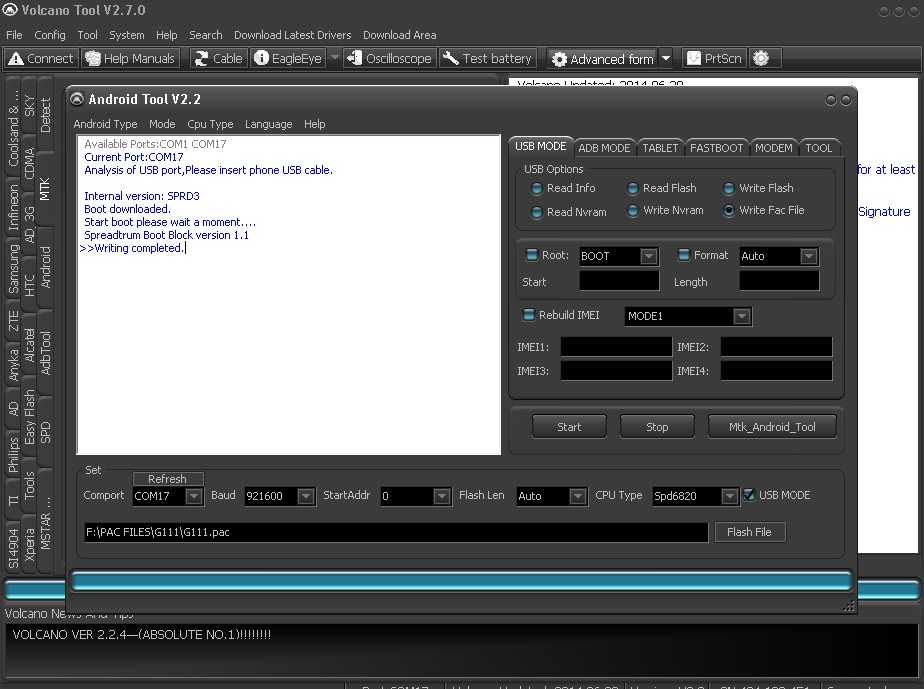Click the gear icon after PrtScn
Image resolution: width=924 pixels, height=689 pixels.
(x=761, y=59)
